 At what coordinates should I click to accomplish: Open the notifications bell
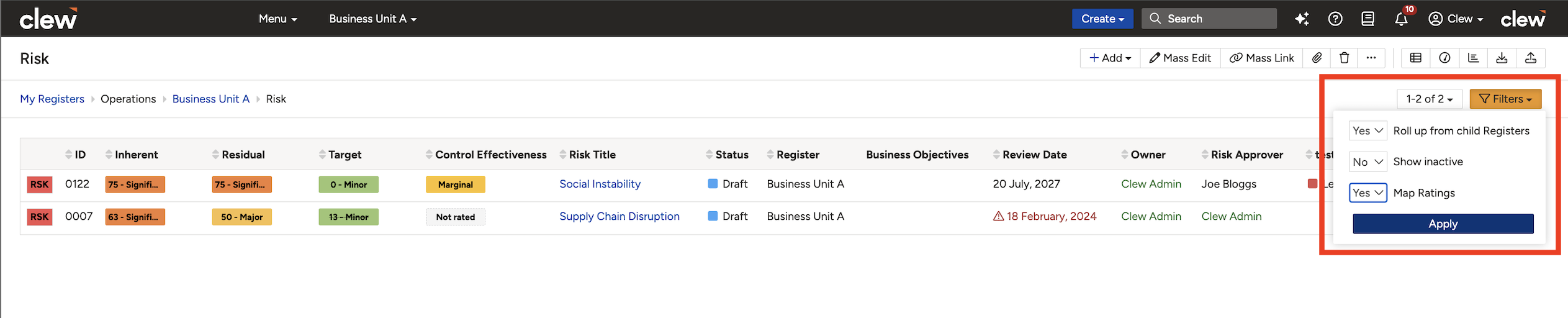[x=1401, y=19]
